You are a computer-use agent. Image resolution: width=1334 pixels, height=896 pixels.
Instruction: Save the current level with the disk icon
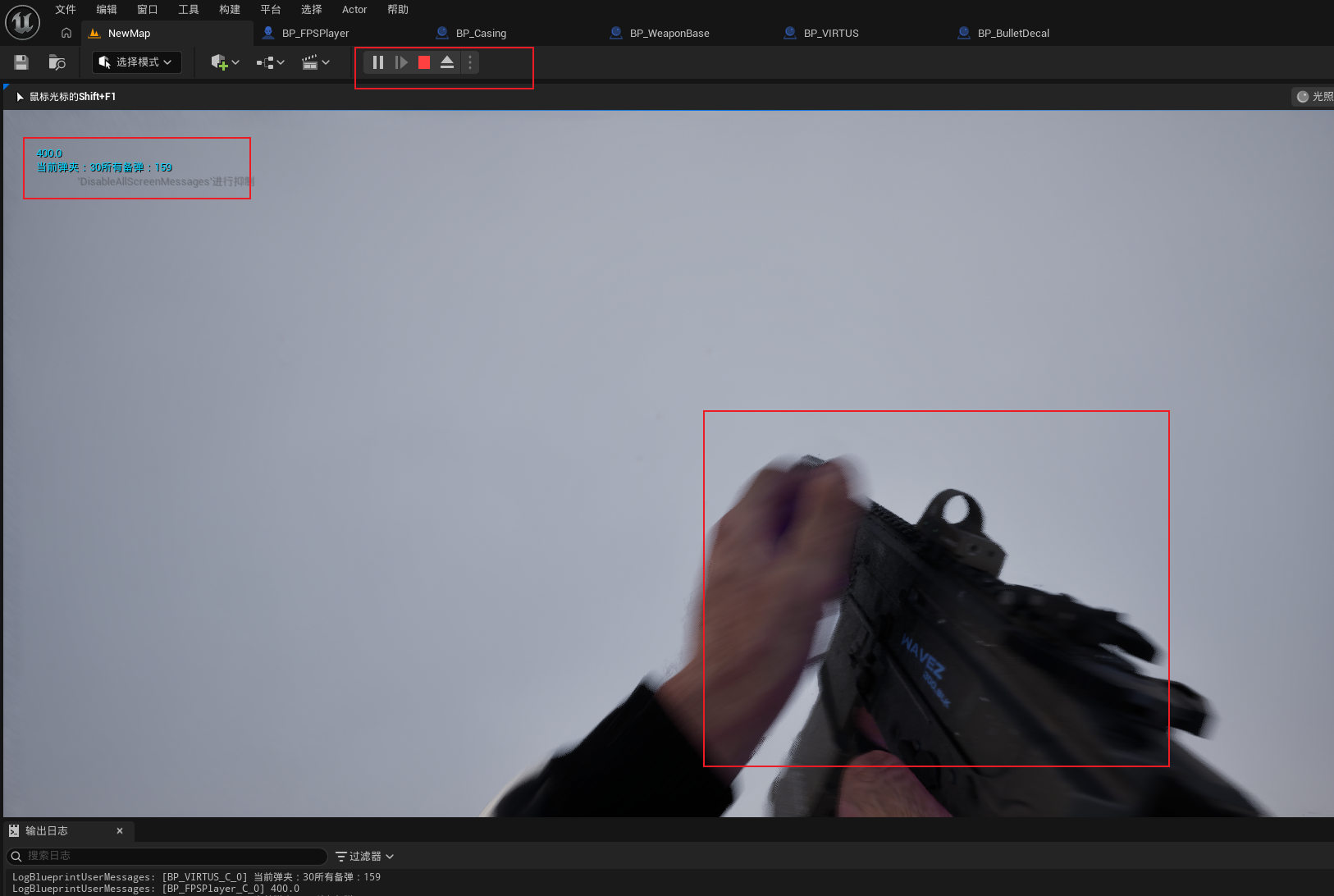pyautogui.click(x=21, y=62)
